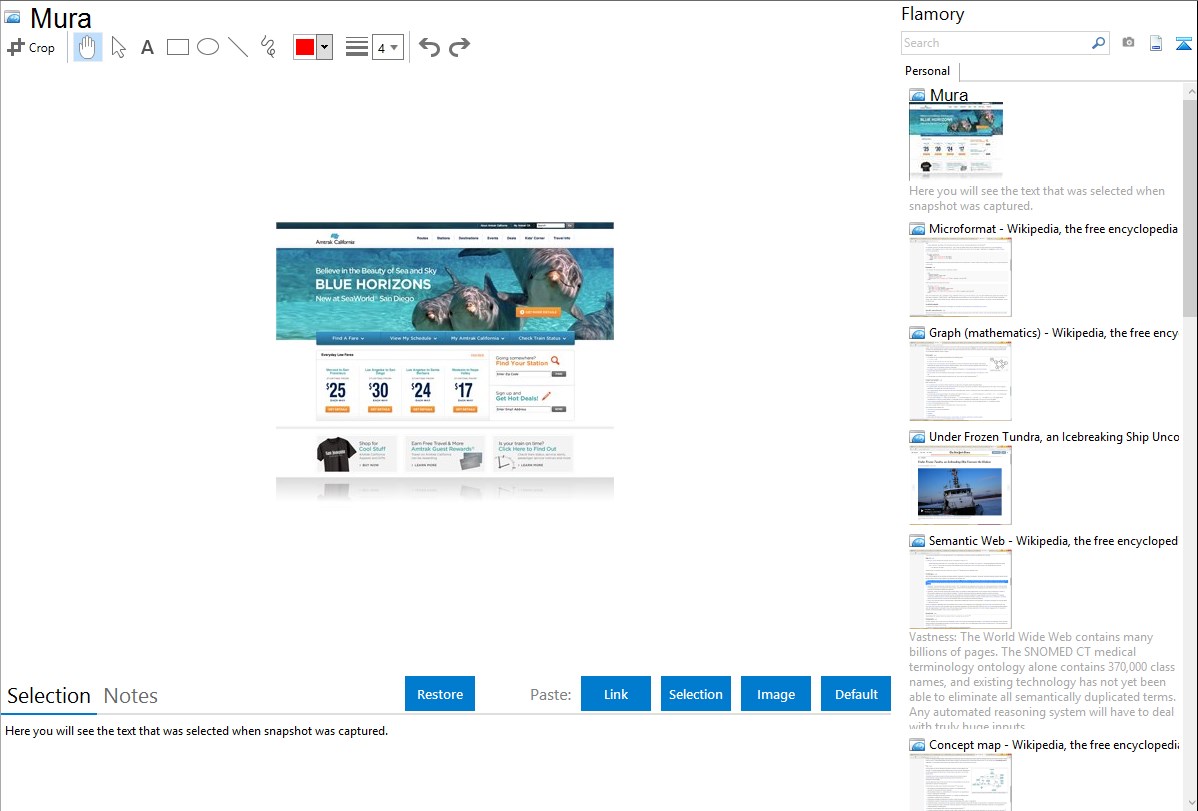1198x811 pixels.
Task: Click the icon beside Mura in sidebar
Action: pyautogui.click(x=918, y=96)
